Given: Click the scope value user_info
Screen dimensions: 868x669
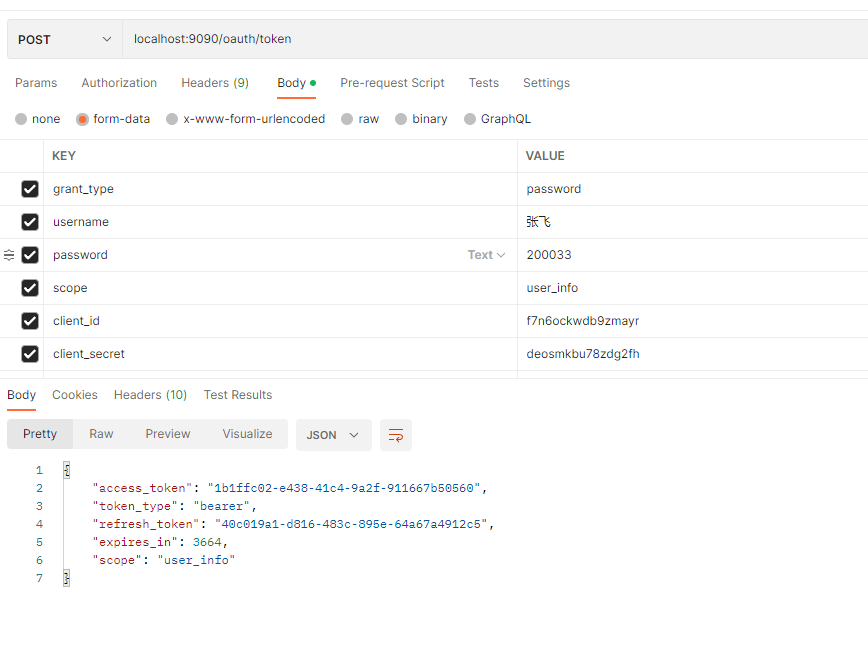Looking at the screenshot, I should click(693, 288).
